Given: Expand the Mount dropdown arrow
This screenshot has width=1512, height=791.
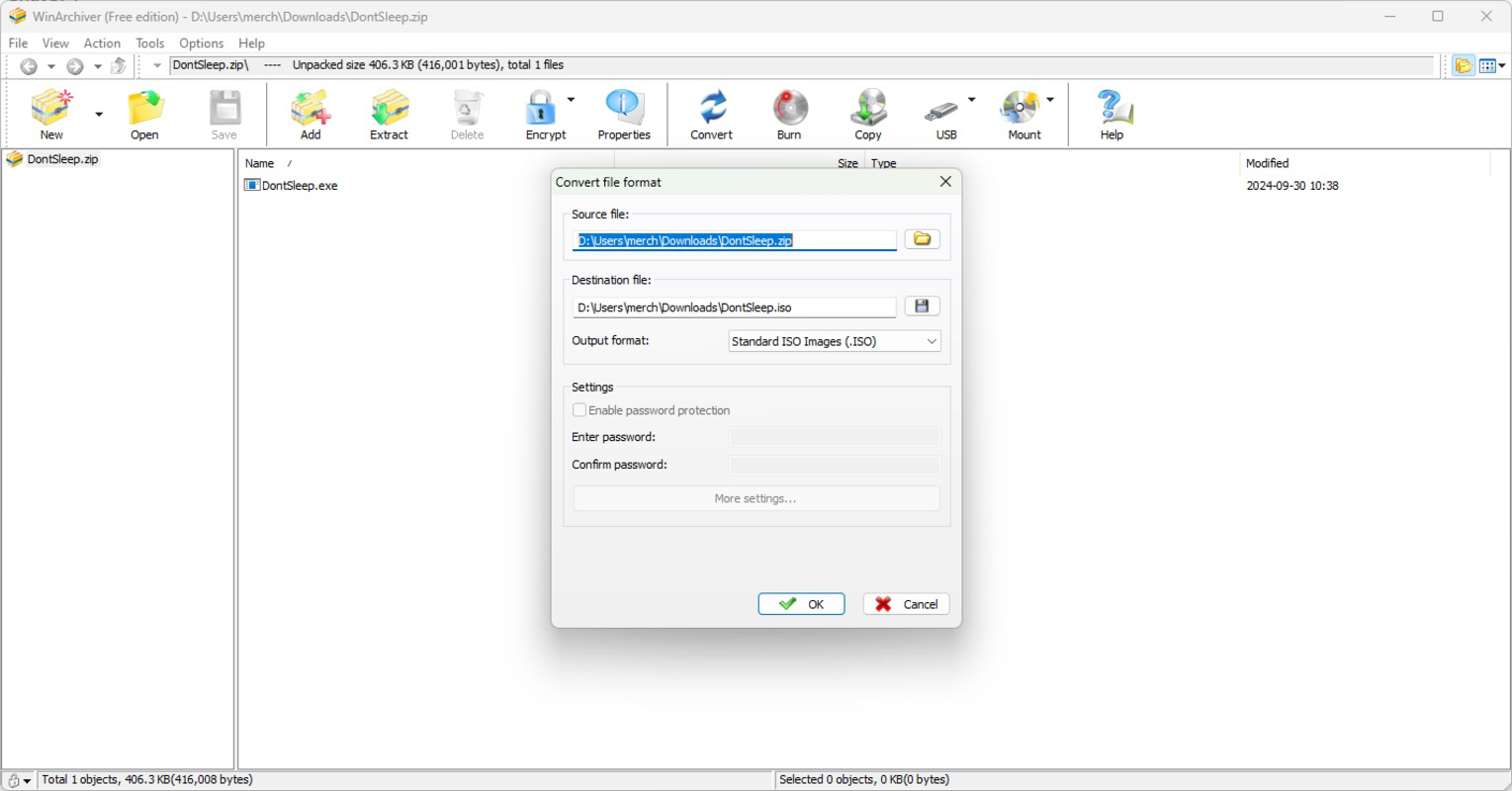Looking at the screenshot, I should 1050,100.
